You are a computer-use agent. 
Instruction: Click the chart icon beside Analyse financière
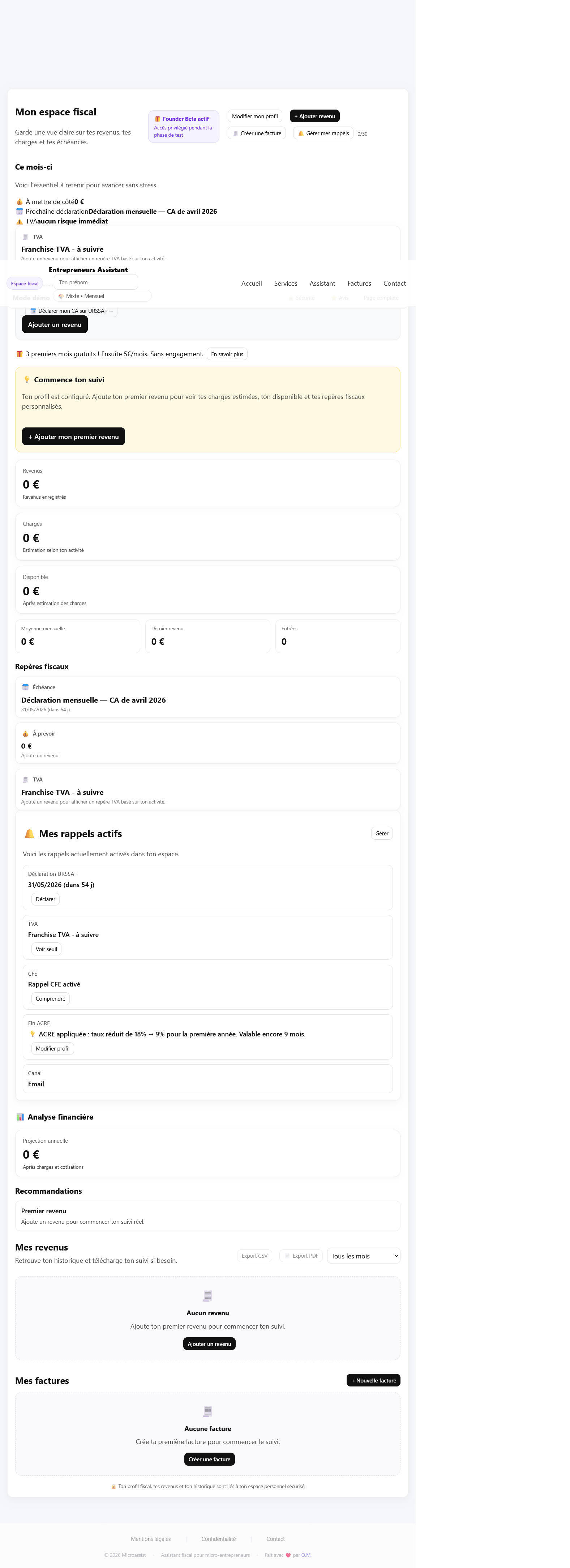click(x=20, y=1117)
